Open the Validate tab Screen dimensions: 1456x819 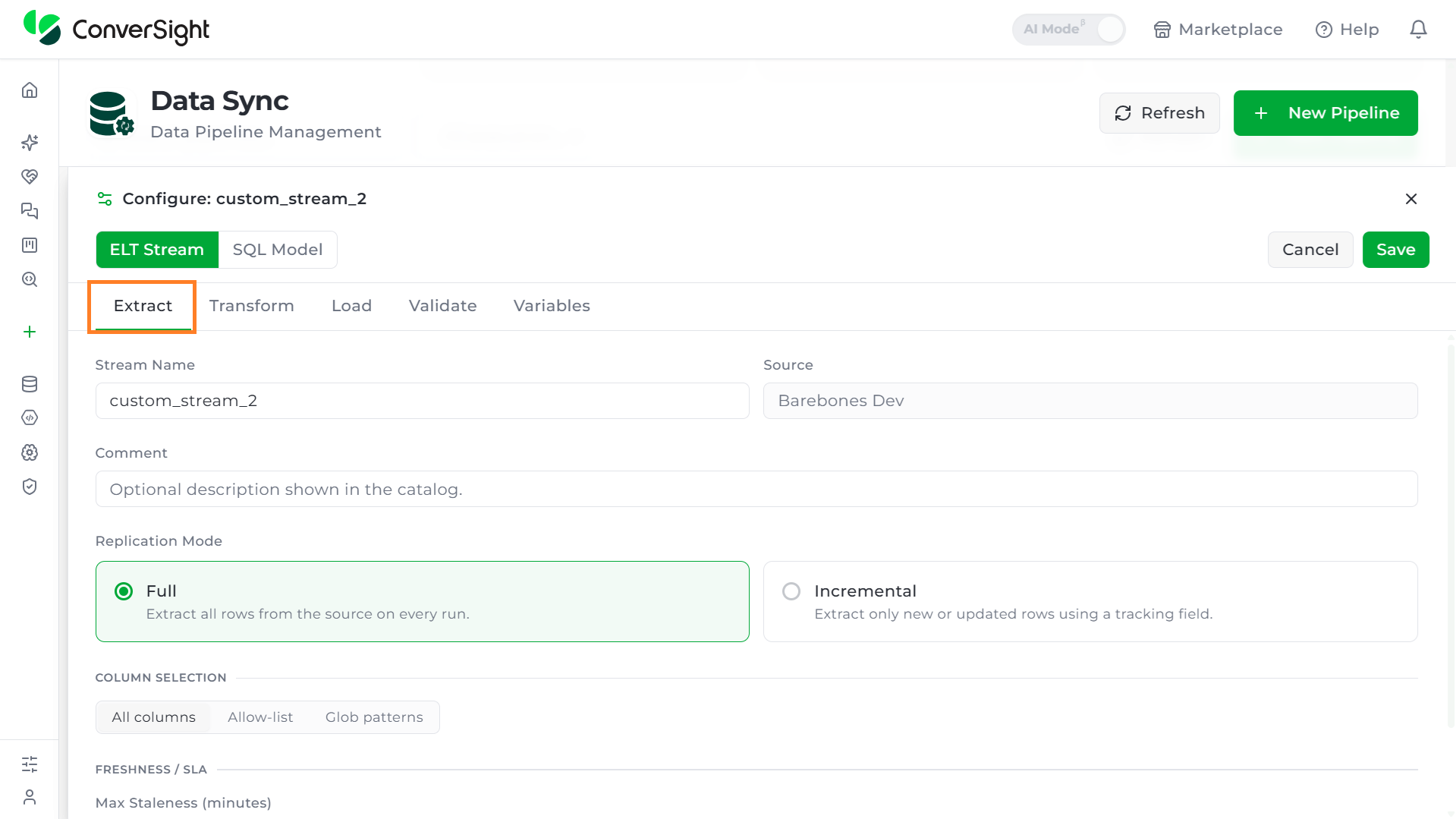(443, 306)
